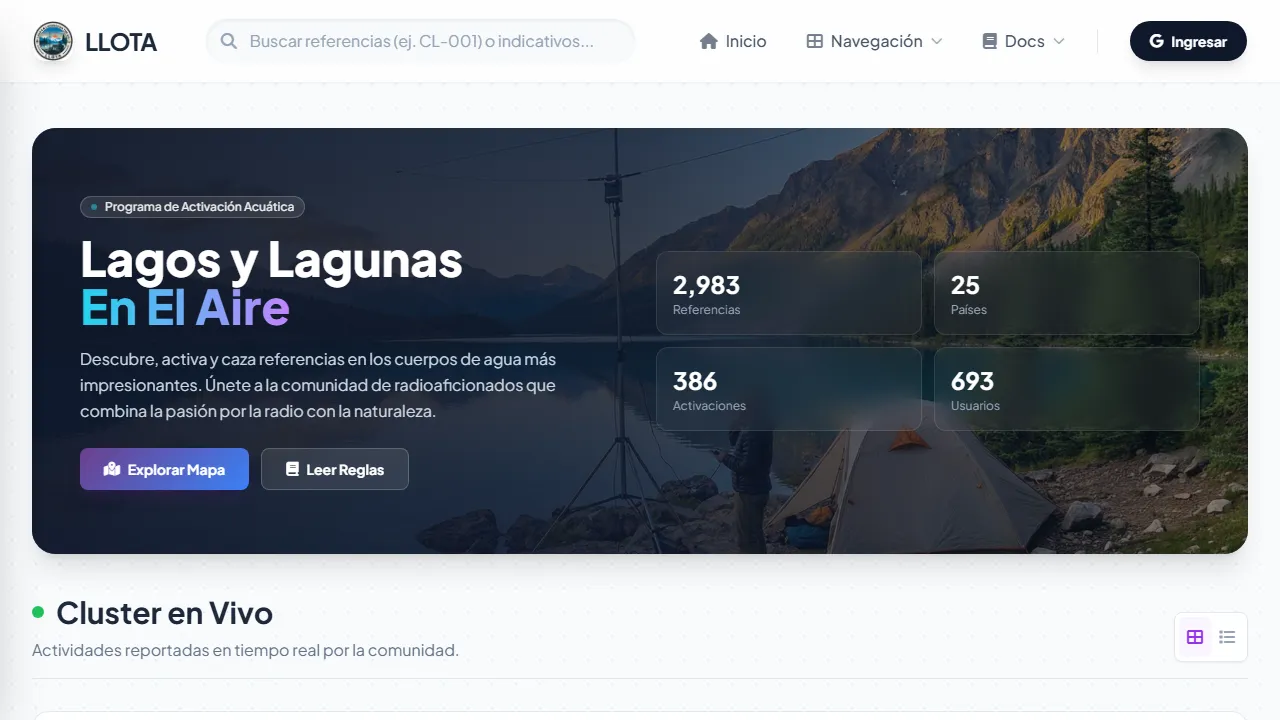This screenshot has width=1280, height=720.
Task: Click the LLOTA brand name text
Action: (121, 42)
